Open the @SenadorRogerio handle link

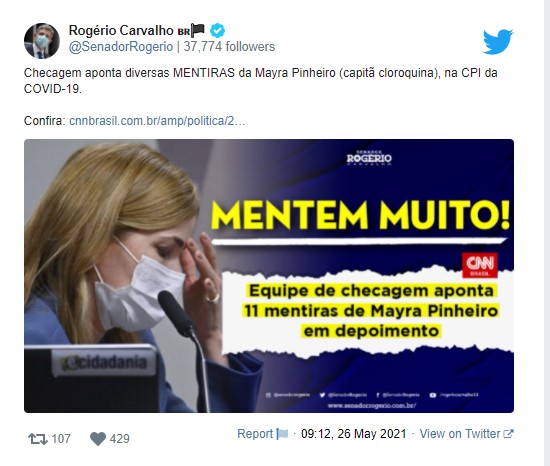pyautogui.click(x=121, y=47)
